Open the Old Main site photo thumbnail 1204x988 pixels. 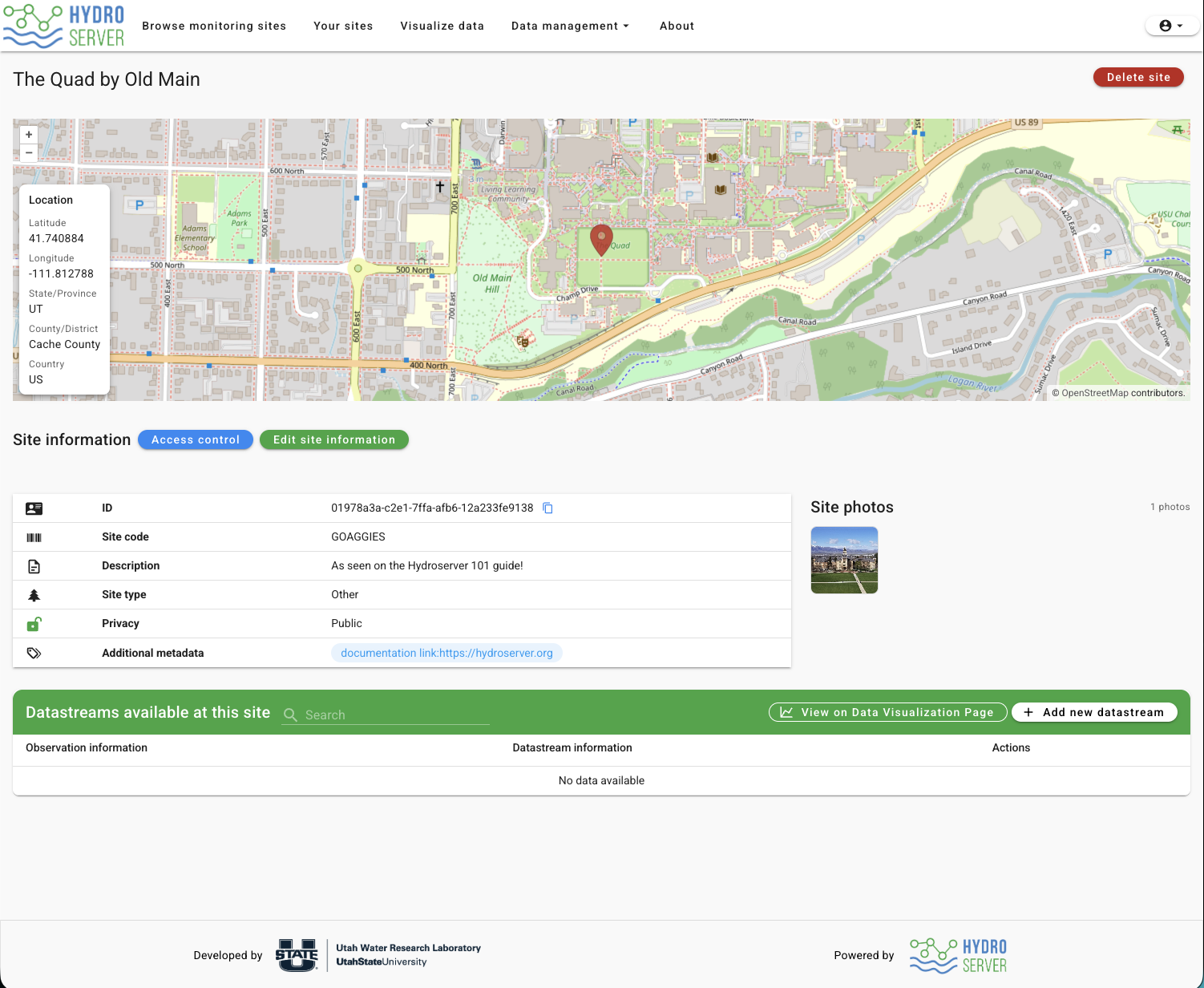(844, 560)
